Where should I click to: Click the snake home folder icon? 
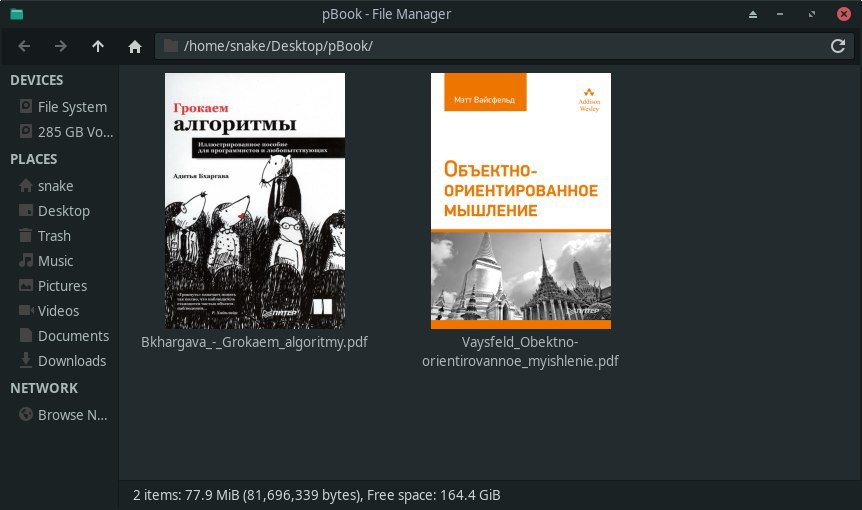(26, 185)
